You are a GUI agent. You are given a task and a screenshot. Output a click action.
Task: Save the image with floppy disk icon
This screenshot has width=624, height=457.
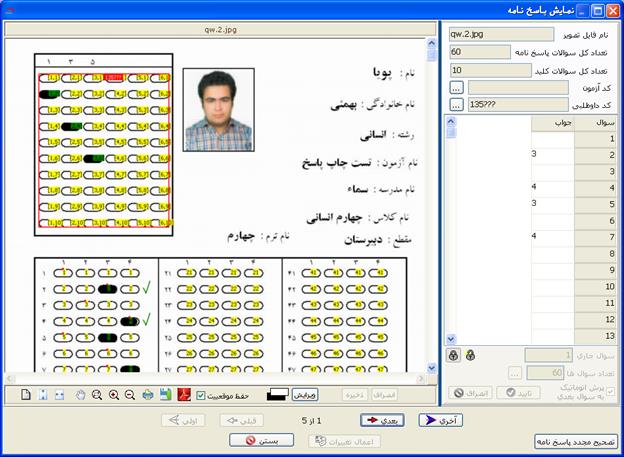166,395
